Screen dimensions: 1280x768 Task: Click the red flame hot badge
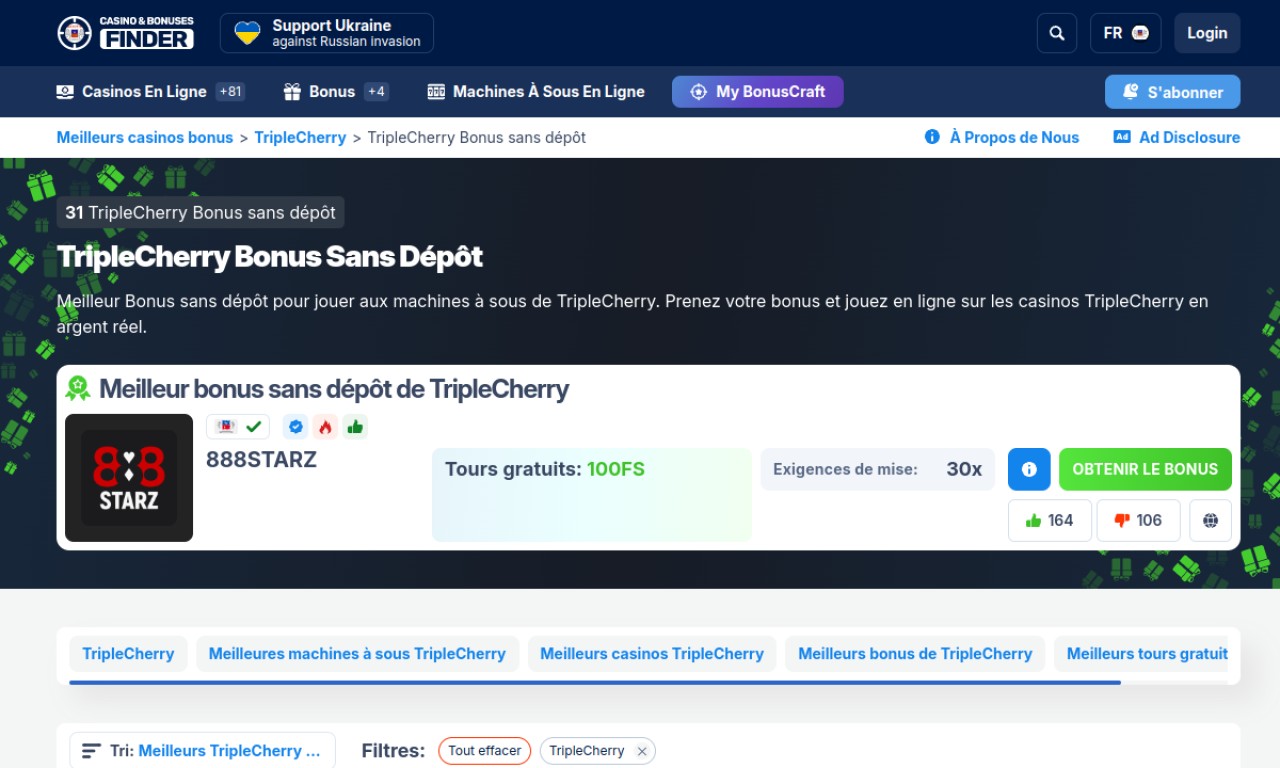pos(325,427)
